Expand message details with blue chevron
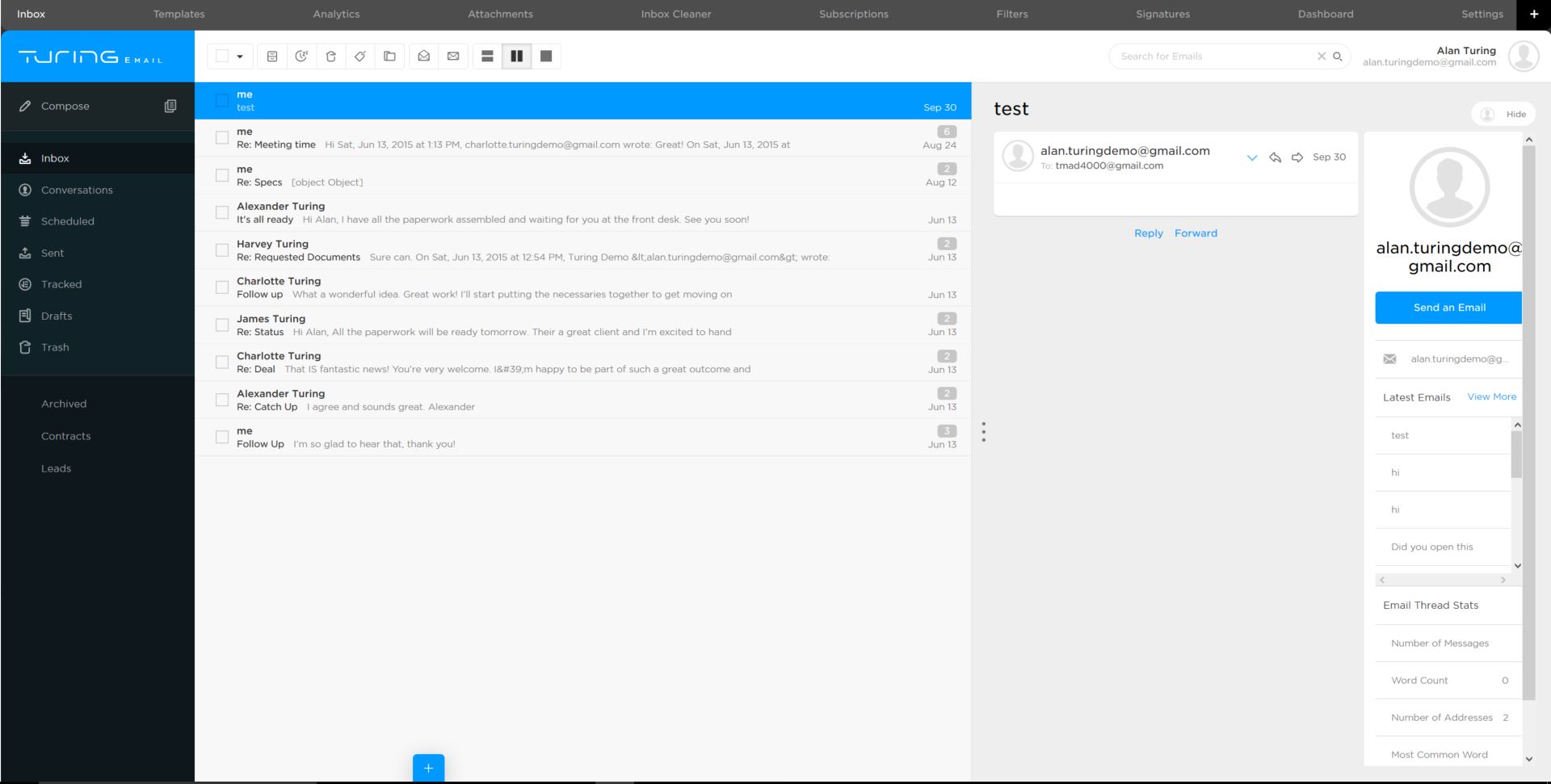Image resolution: width=1551 pixels, height=784 pixels. point(1252,157)
